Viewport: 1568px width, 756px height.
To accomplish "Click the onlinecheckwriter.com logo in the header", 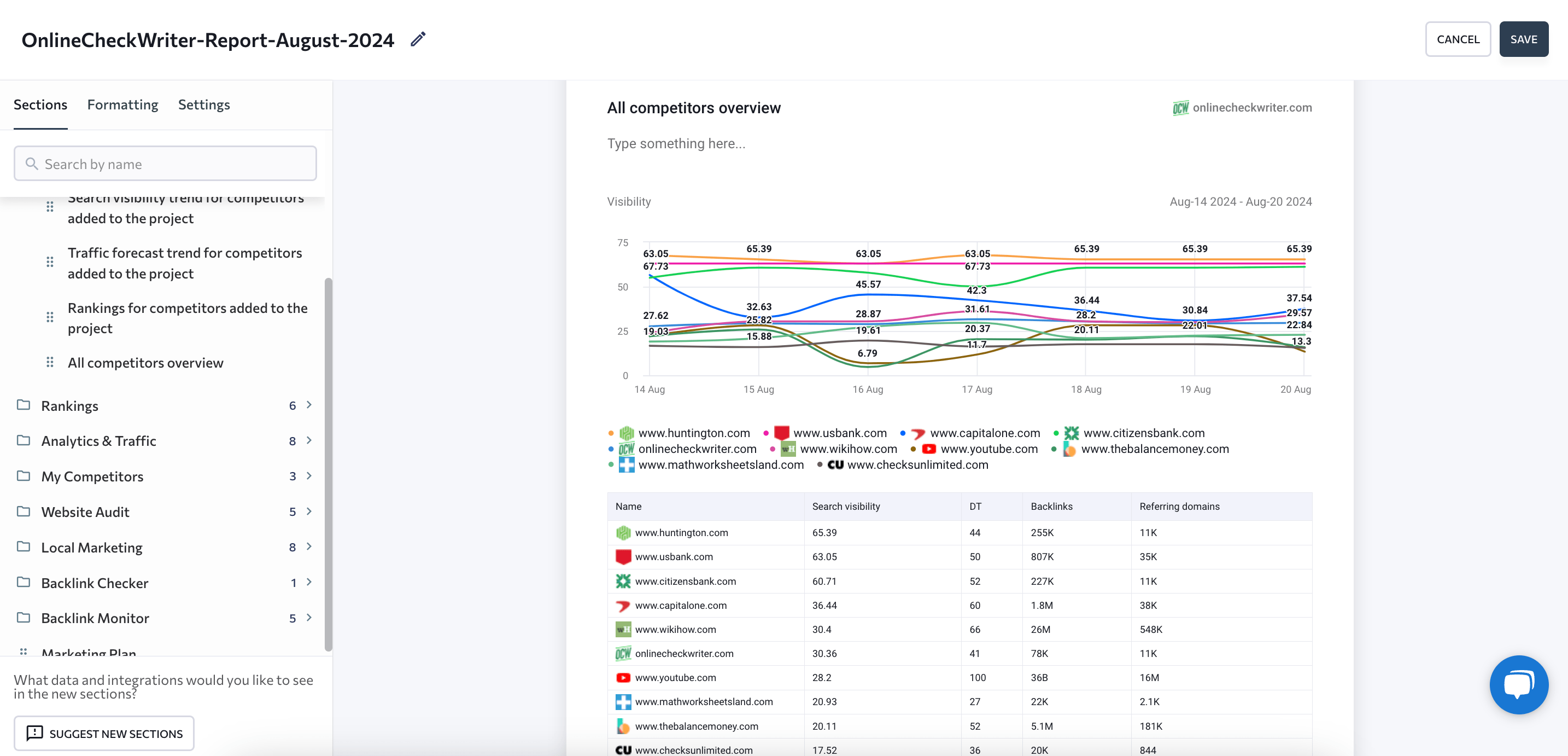I will click(x=1180, y=108).
